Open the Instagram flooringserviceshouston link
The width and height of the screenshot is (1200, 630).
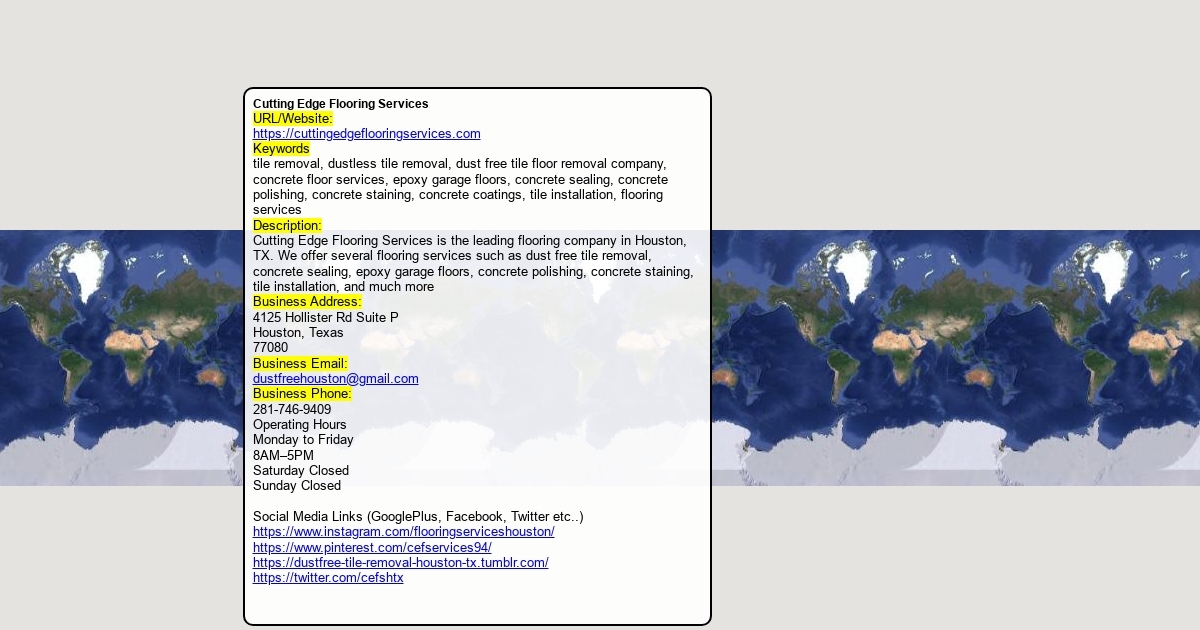click(403, 532)
